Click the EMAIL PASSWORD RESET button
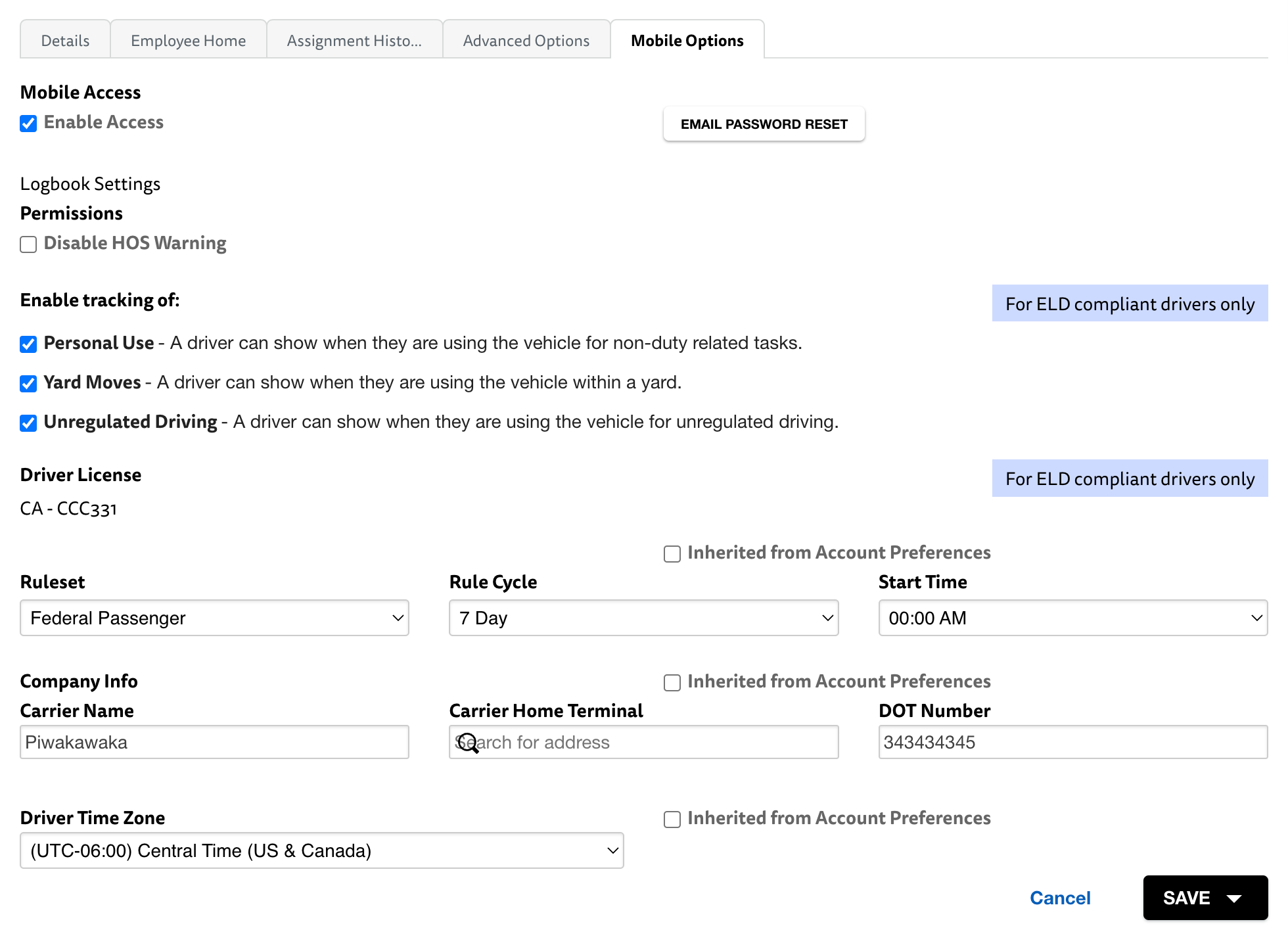The height and width of the screenshot is (949, 1288). coord(764,124)
